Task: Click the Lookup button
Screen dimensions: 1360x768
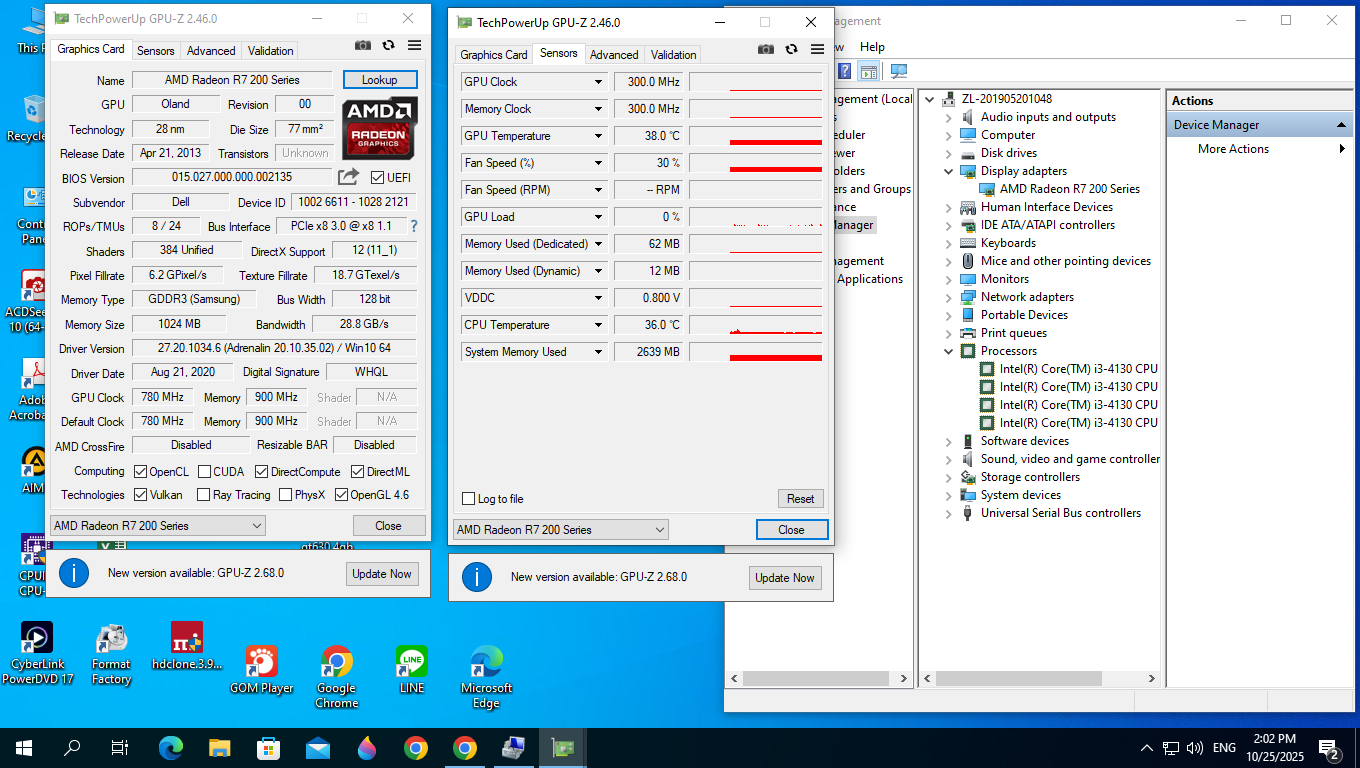Action: tap(379, 80)
